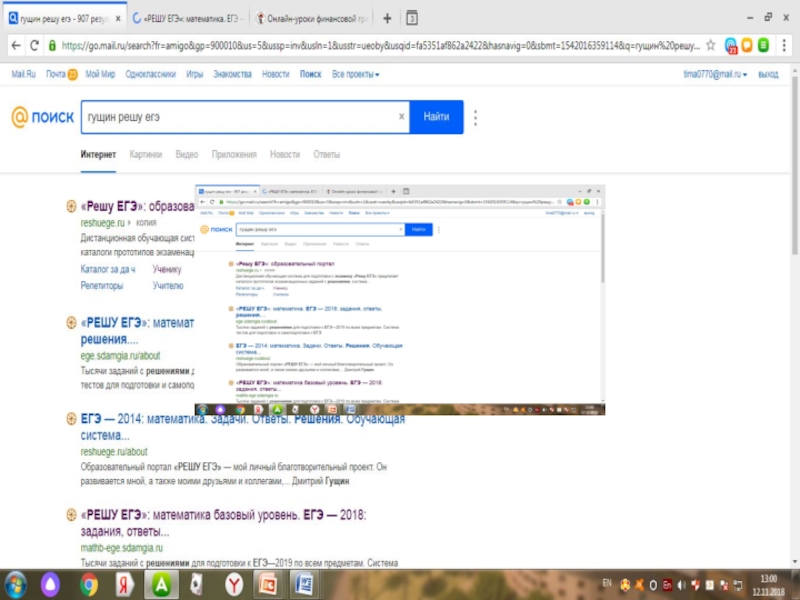Open Alice assistant purple taskbar icon
Image resolution: width=800 pixels, height=600 pixels.
tap(50, 585)
